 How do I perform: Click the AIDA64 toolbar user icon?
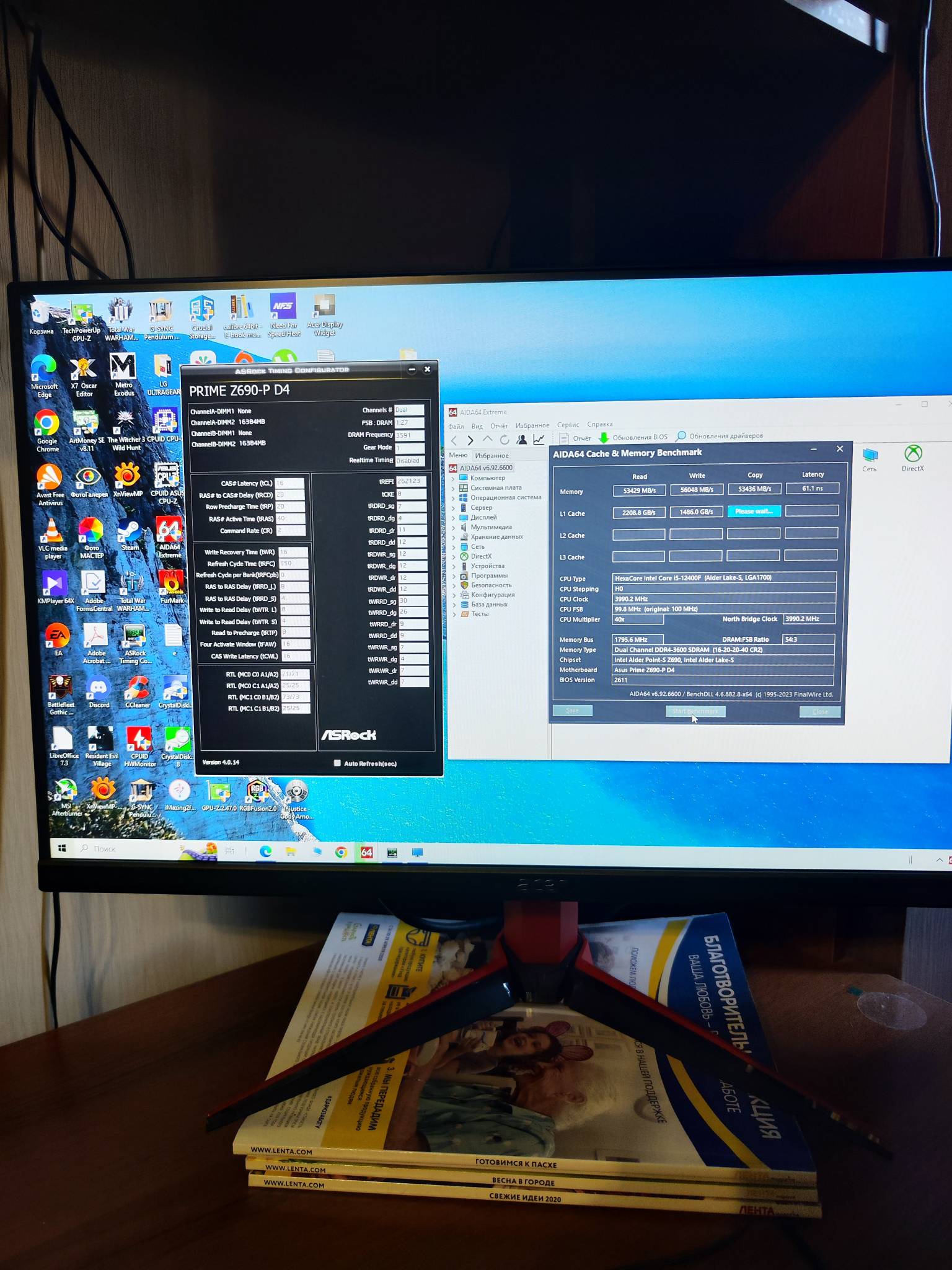pos(522,440)
